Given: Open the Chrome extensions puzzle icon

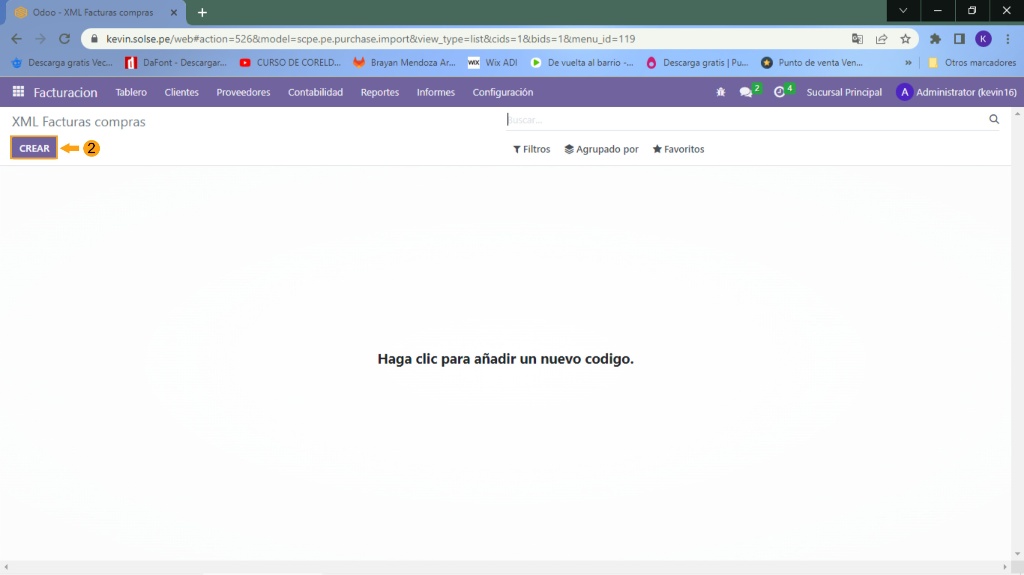Looking at the screenshot, I should 935,39.
